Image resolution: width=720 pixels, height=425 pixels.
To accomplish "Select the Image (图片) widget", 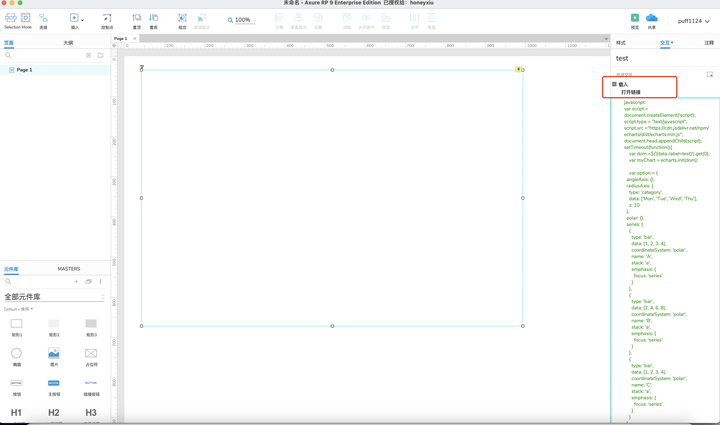I will [x=54, y=357].
